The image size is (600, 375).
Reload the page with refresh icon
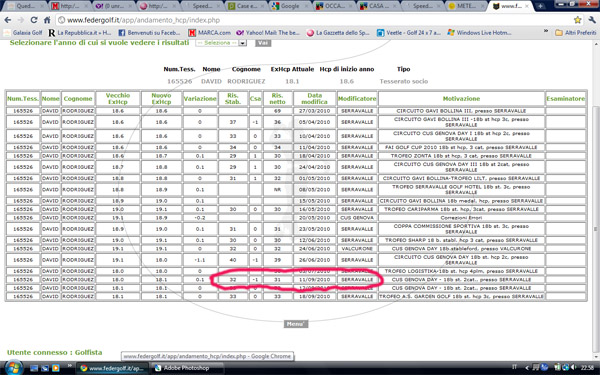point(34,20)
